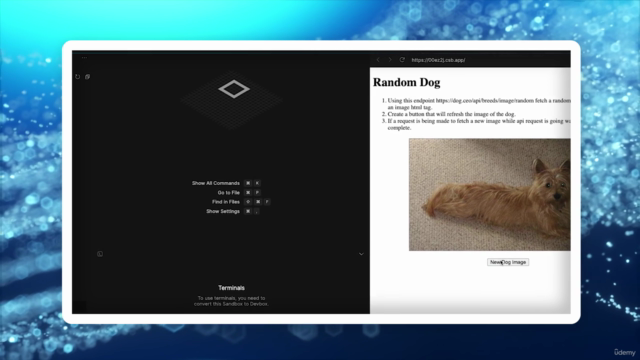Click the New Dog Image button

tap(508, 262)
